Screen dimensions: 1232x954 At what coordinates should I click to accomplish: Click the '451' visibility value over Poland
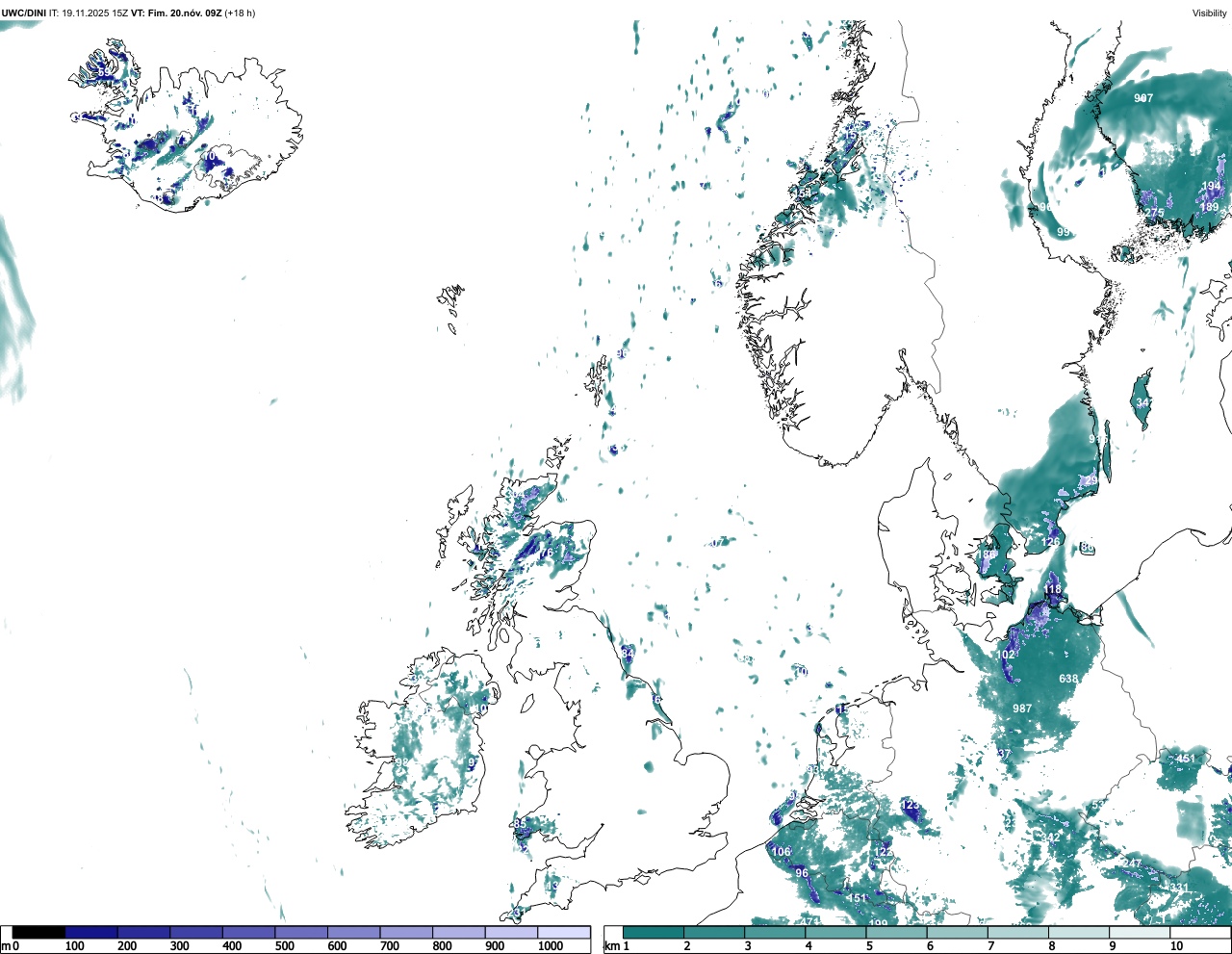1186,759
